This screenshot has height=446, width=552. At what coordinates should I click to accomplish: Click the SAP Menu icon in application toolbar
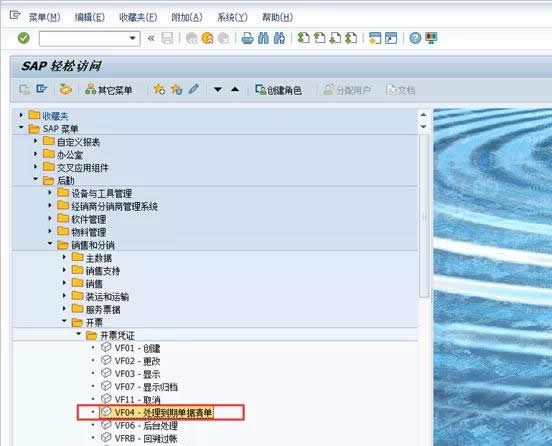(42, 89)
